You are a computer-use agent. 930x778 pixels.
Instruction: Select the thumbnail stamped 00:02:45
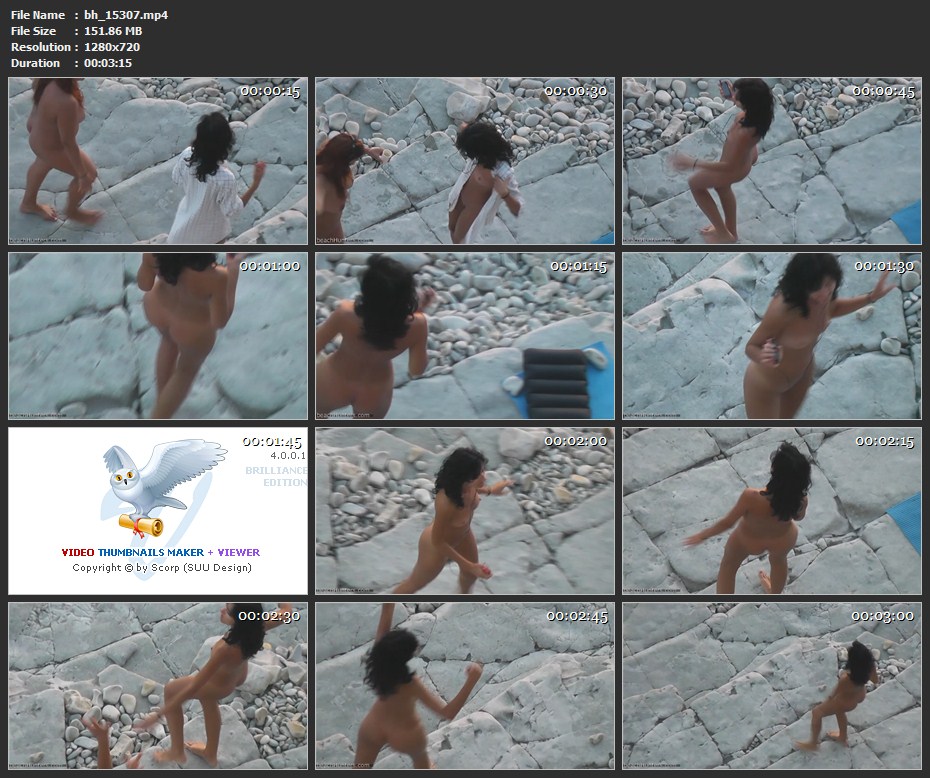[x=465, y=685]
